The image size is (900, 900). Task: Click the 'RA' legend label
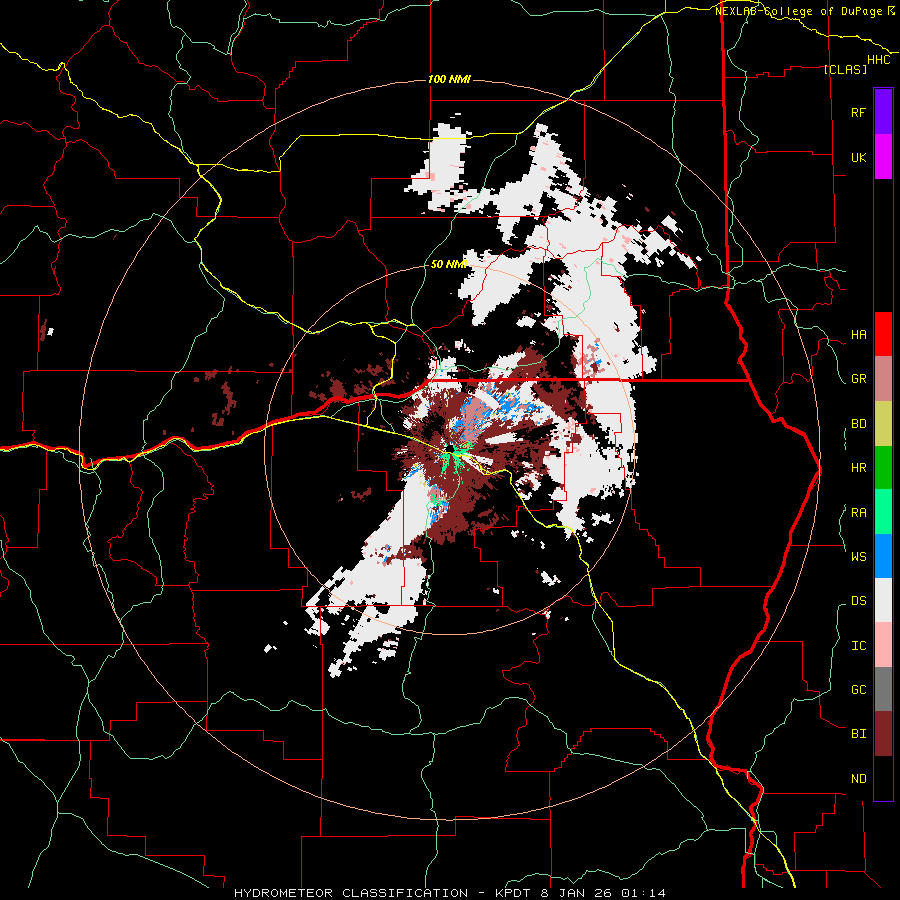[x=858, y=513]
